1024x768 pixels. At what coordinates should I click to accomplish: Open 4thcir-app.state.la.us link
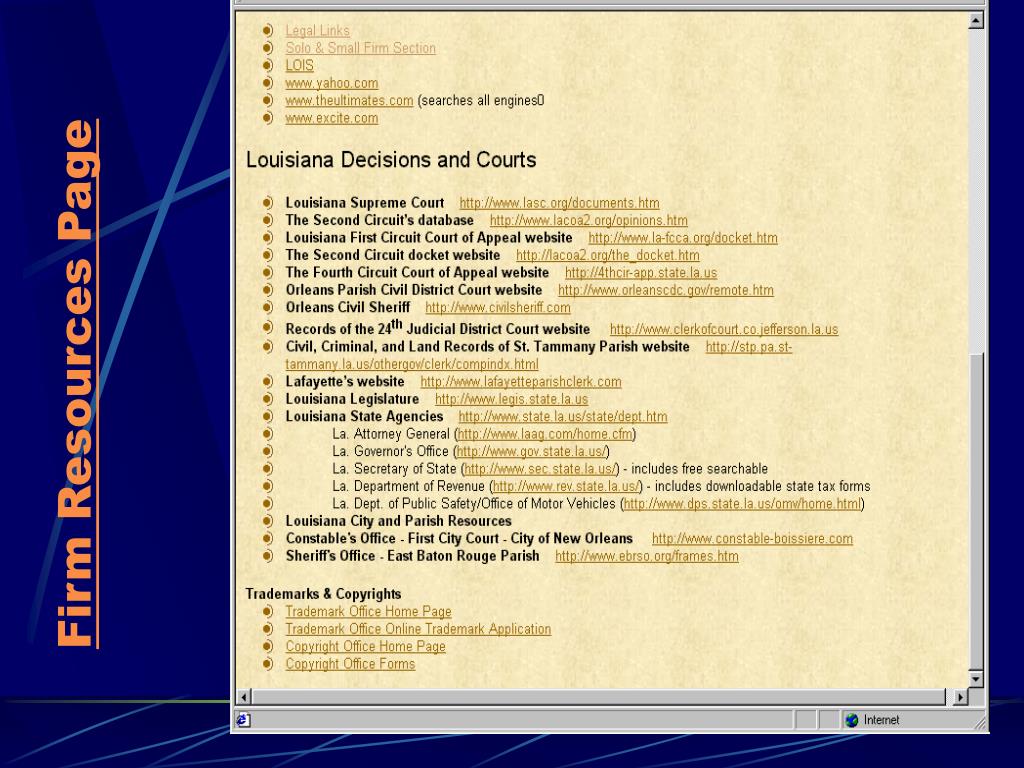(641, 273)
